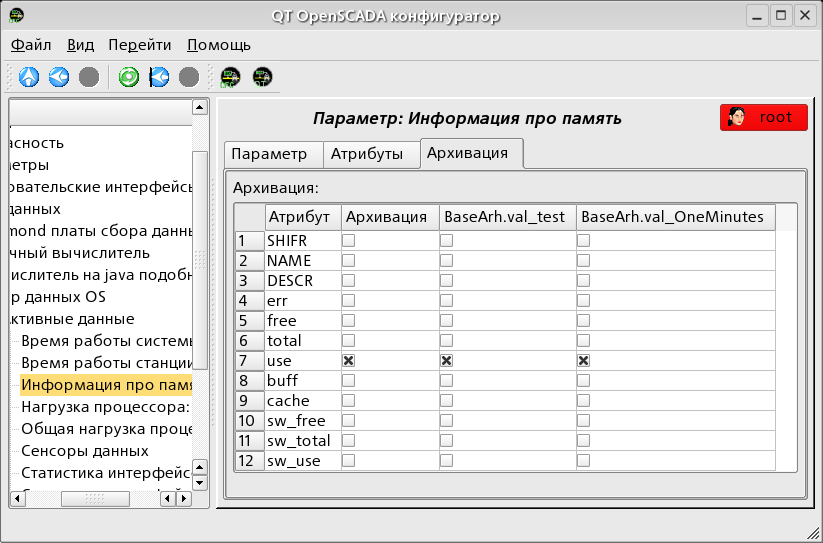Image resolution: width=823 pixels, height=543 pixels.
Task: Select Нагрузка процессора tree item
Action: (x=105, y=407)
